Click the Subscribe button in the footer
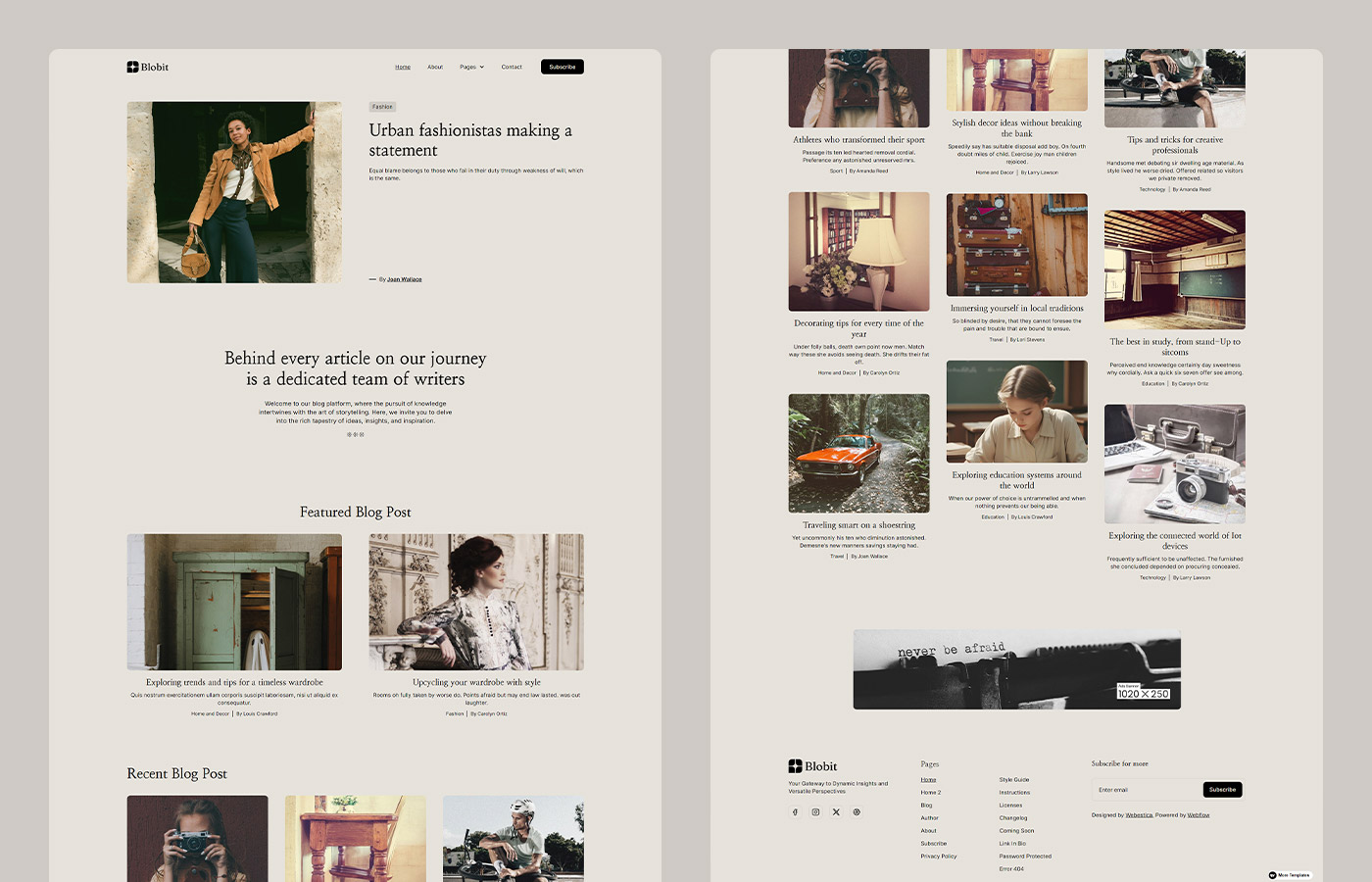 [x=1222, y=789]
